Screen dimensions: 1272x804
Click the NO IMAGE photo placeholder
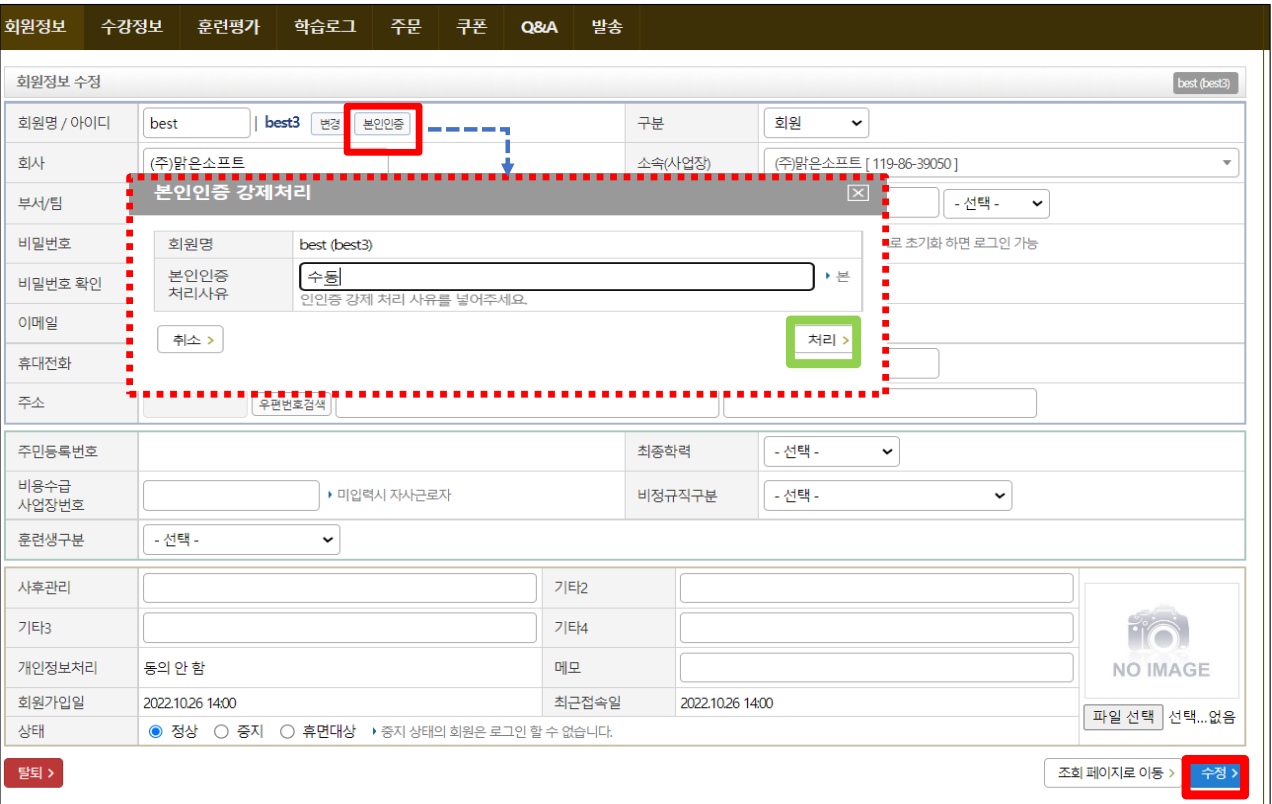(1161, 643)
